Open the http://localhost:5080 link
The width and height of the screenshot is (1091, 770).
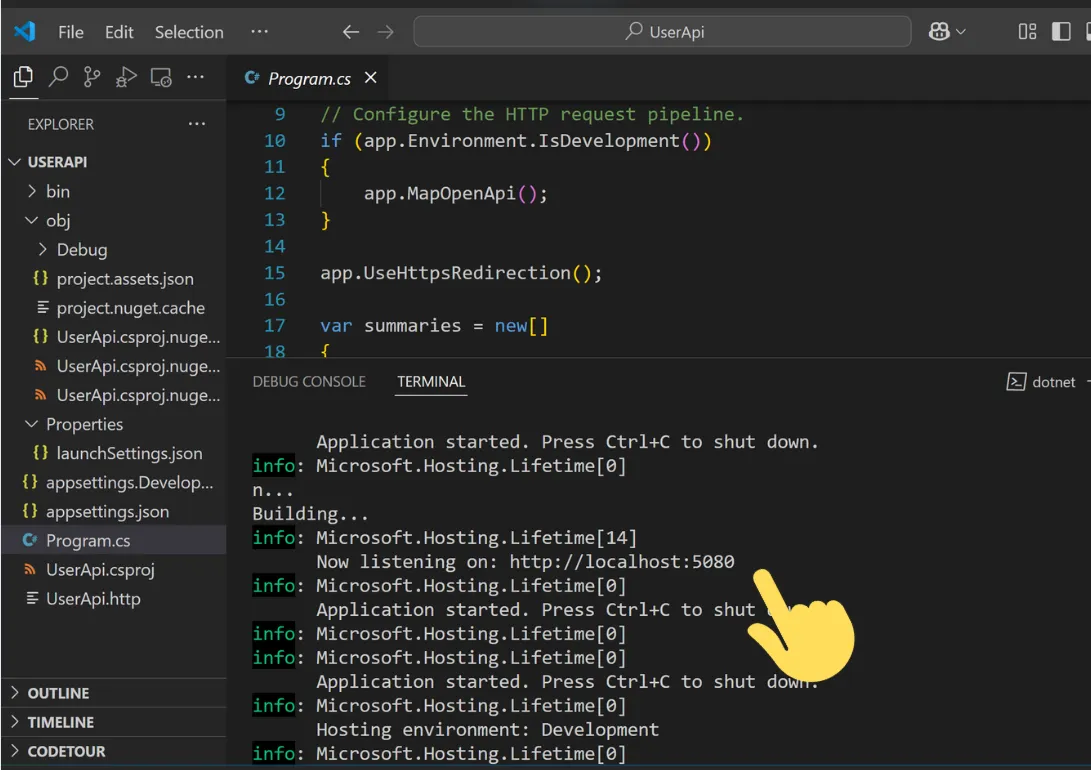point(622,561)
